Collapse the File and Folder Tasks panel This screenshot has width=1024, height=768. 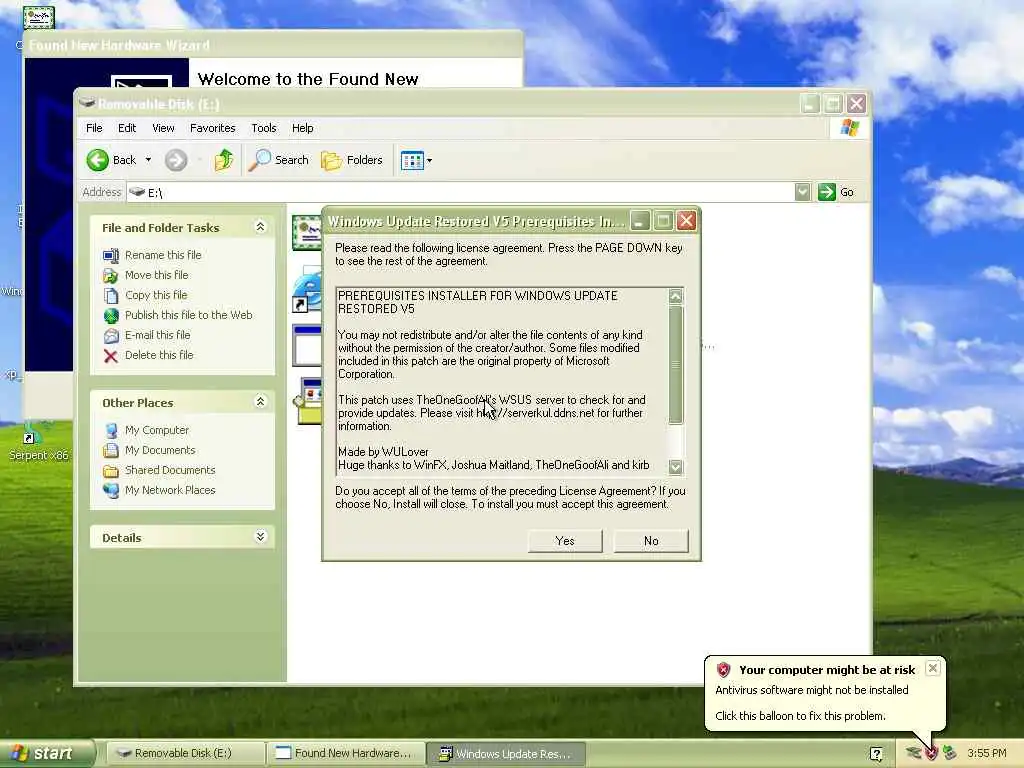(260, 227)
